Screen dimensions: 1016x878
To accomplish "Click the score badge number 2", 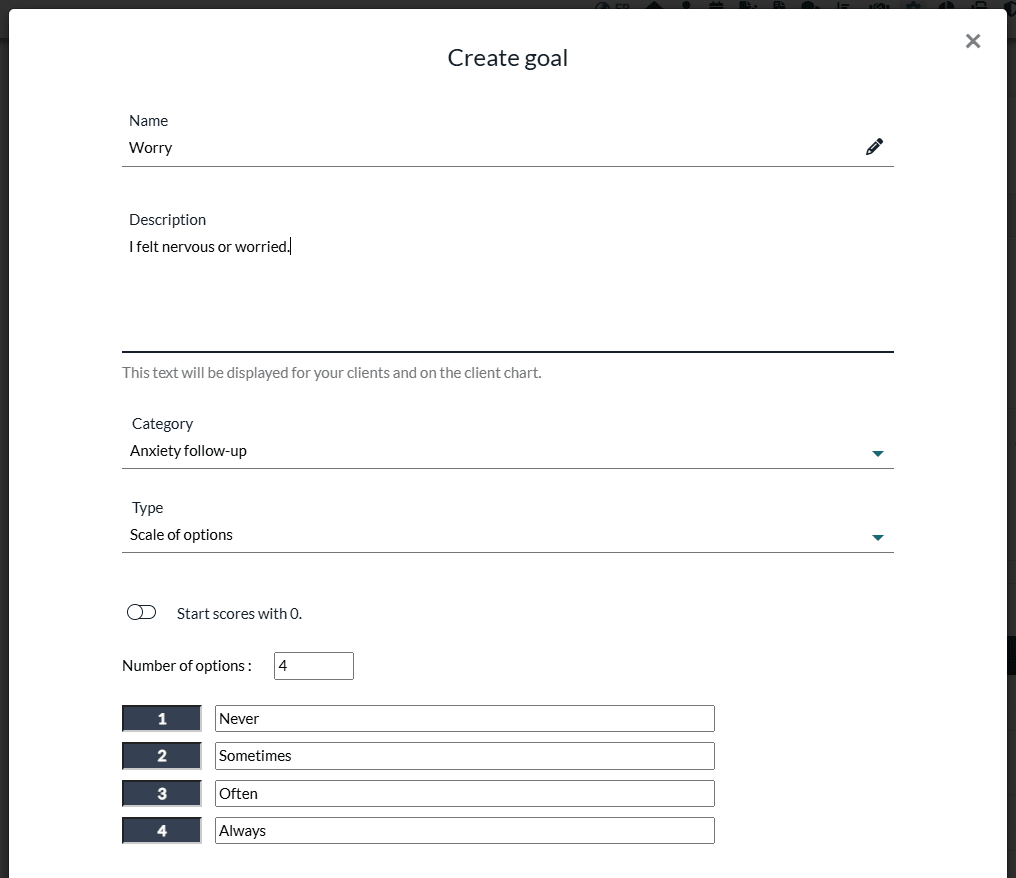I will pyautogui.click(x=162, y=756).
